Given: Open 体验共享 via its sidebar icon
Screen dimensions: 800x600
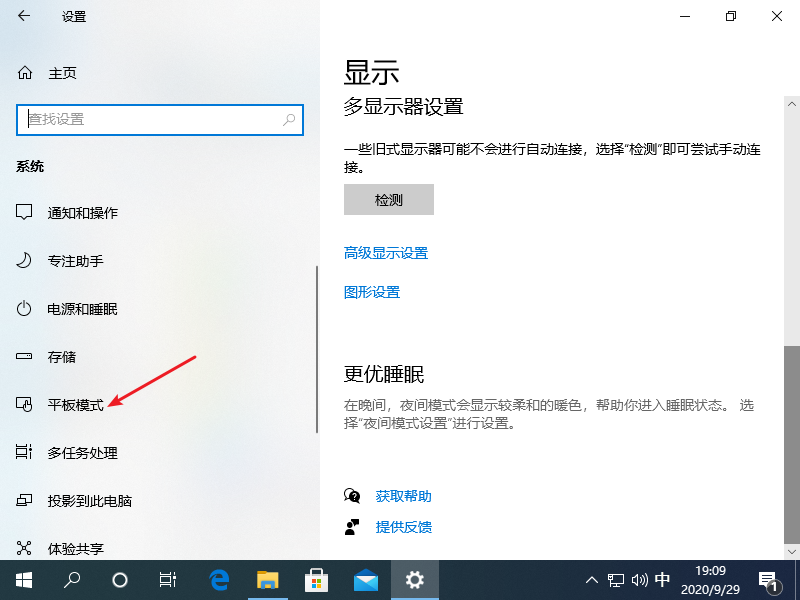Looking at the screenshot, I should click(22, 548).
